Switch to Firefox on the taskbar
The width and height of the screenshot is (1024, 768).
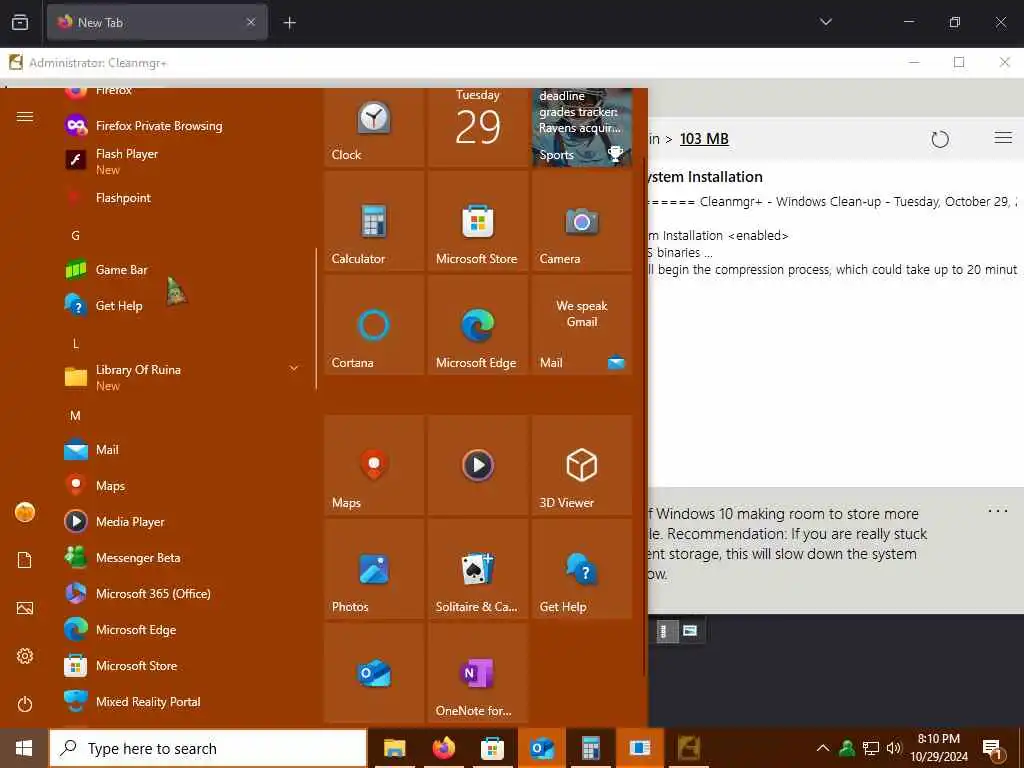443,748
